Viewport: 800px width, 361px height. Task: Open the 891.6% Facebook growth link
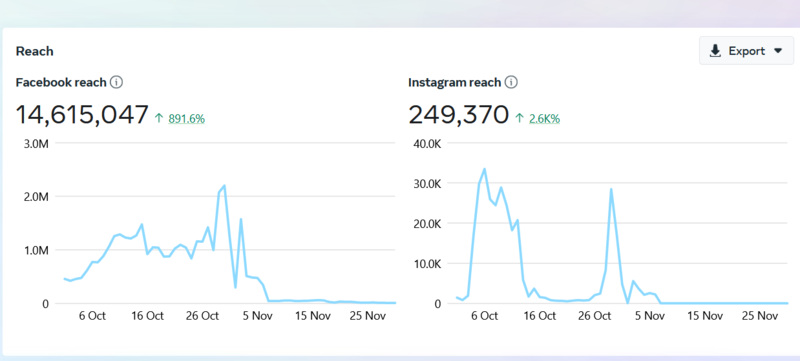pyautogui.click(x=186, y=119)
